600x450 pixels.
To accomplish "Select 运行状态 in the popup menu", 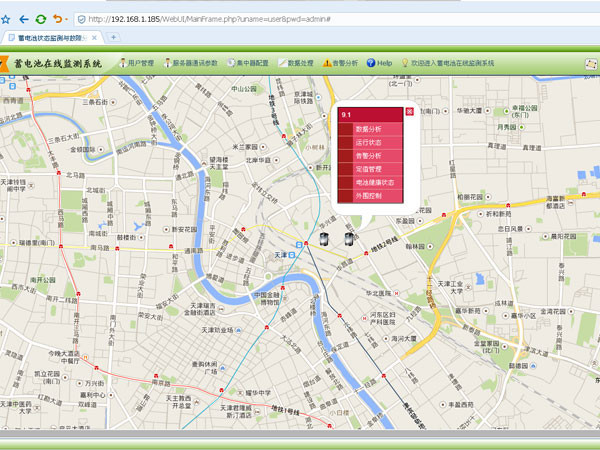I will 368,143.
